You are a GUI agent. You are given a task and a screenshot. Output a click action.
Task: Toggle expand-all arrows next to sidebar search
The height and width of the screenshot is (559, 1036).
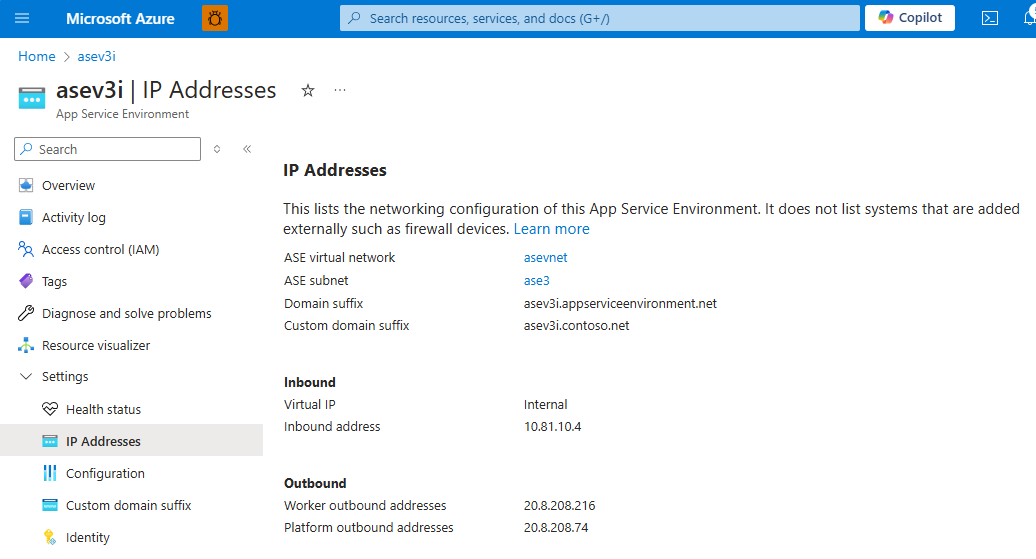[217, 149]
